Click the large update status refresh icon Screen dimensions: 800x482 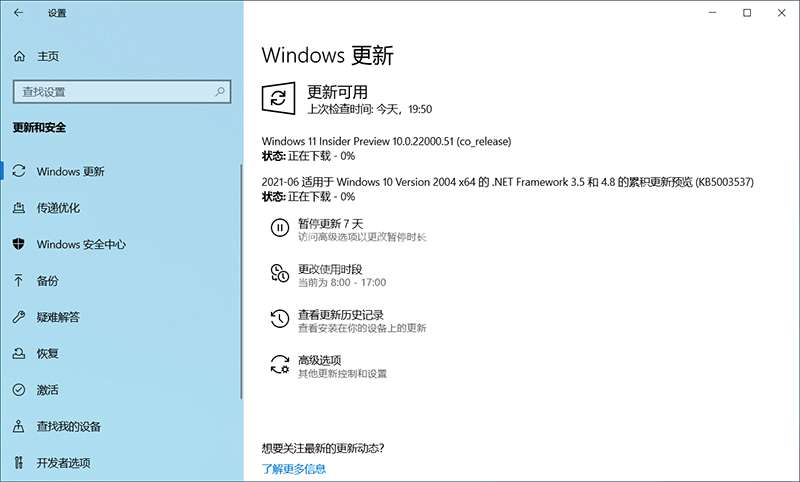[279, 98]
